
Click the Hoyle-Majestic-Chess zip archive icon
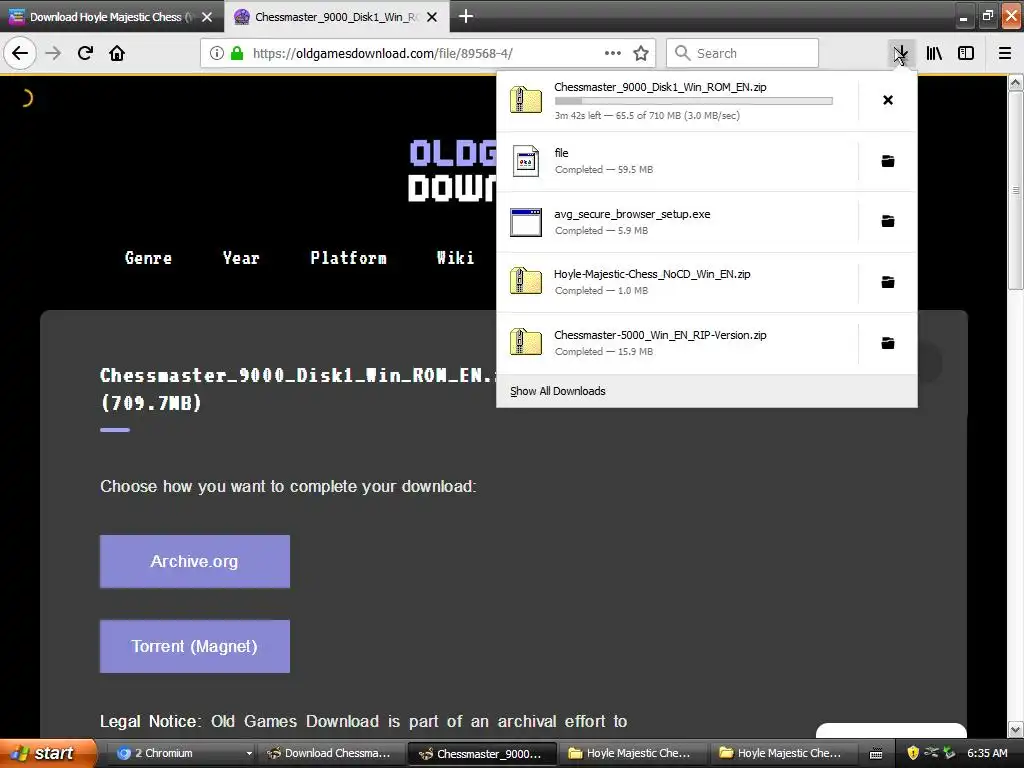pyautogui.click(x=526, y=281)
